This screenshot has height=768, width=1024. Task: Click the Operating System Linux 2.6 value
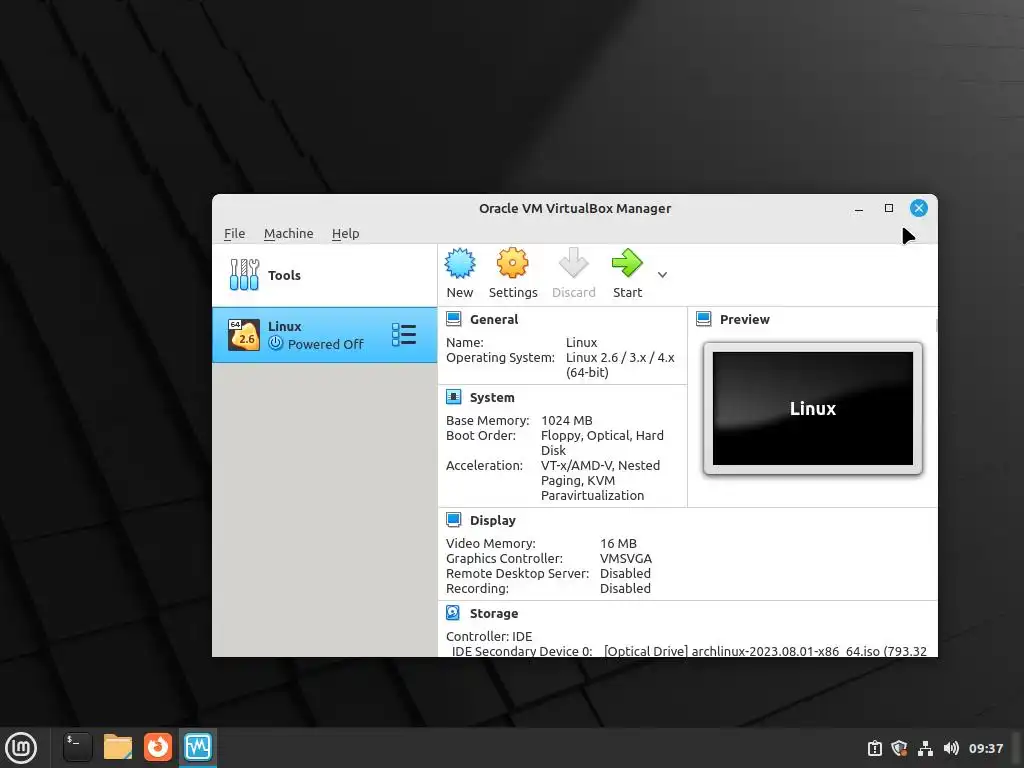620,365
